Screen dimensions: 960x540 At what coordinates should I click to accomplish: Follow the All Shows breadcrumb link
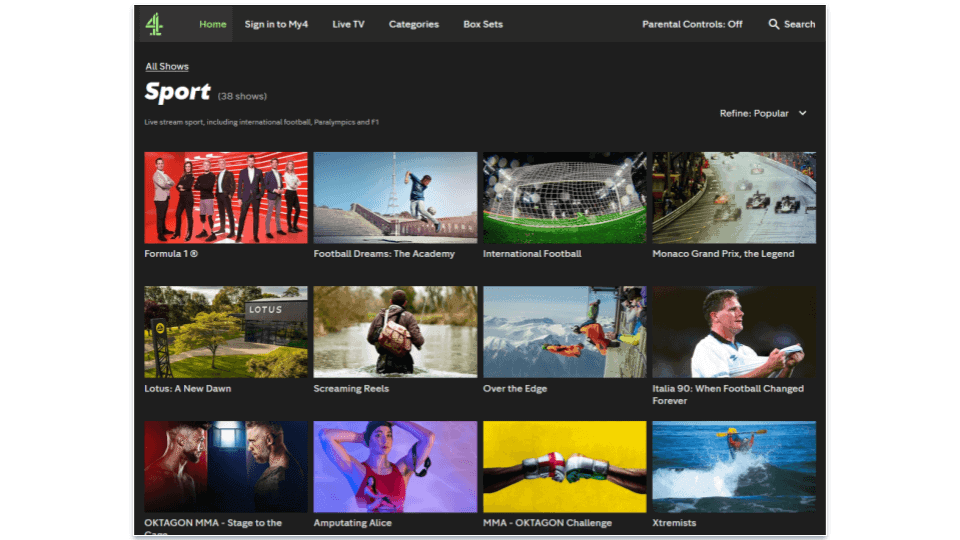click(167, 67)
